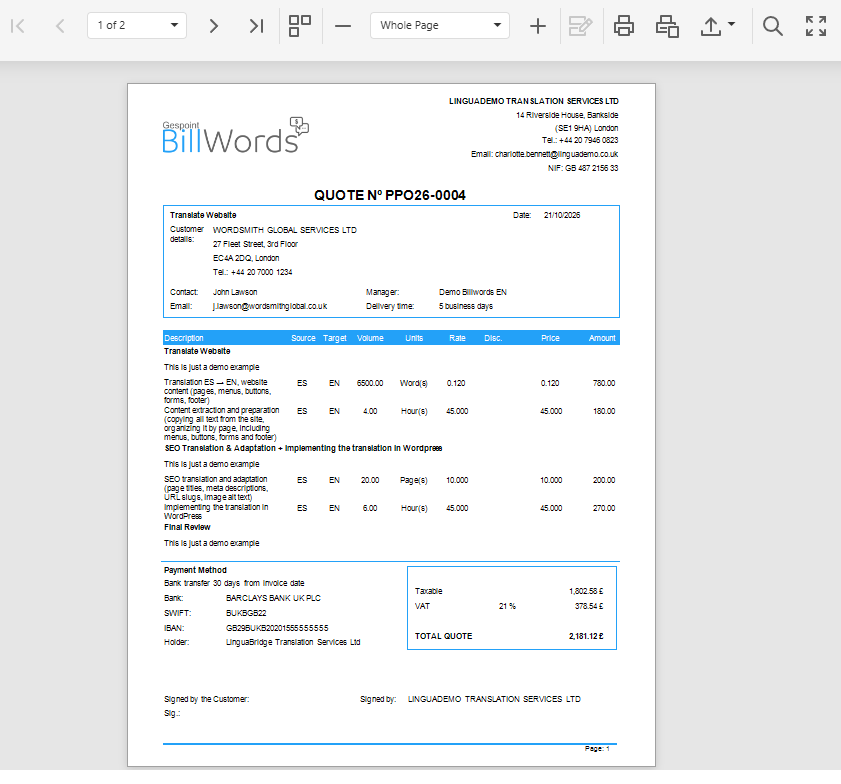The height and width of the screenshot is (784, 841).
Task: Click amount value '780.00'
Action: [604, 383]
